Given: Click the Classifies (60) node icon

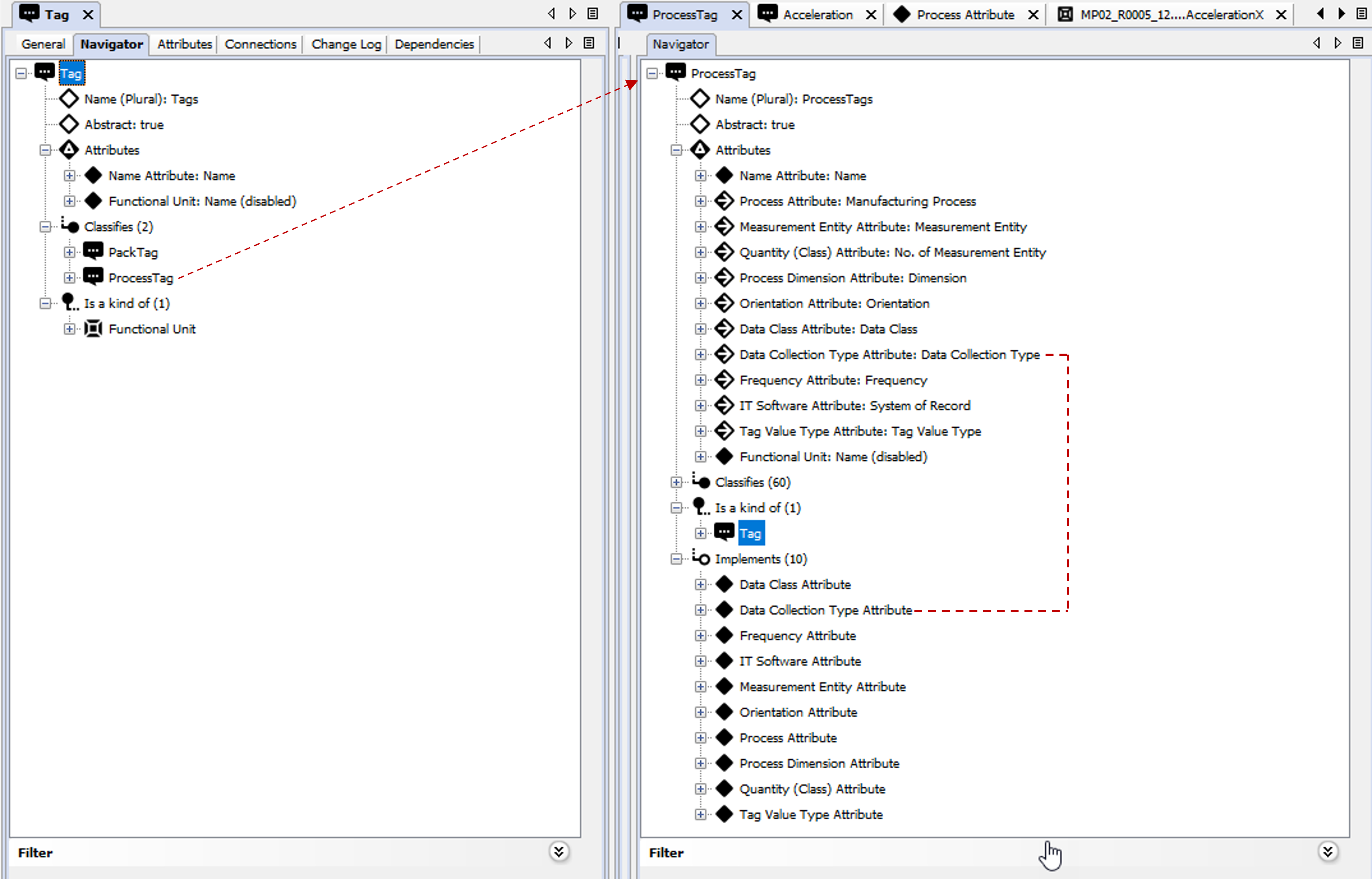Looking at the screenshot, I should 701,482.
